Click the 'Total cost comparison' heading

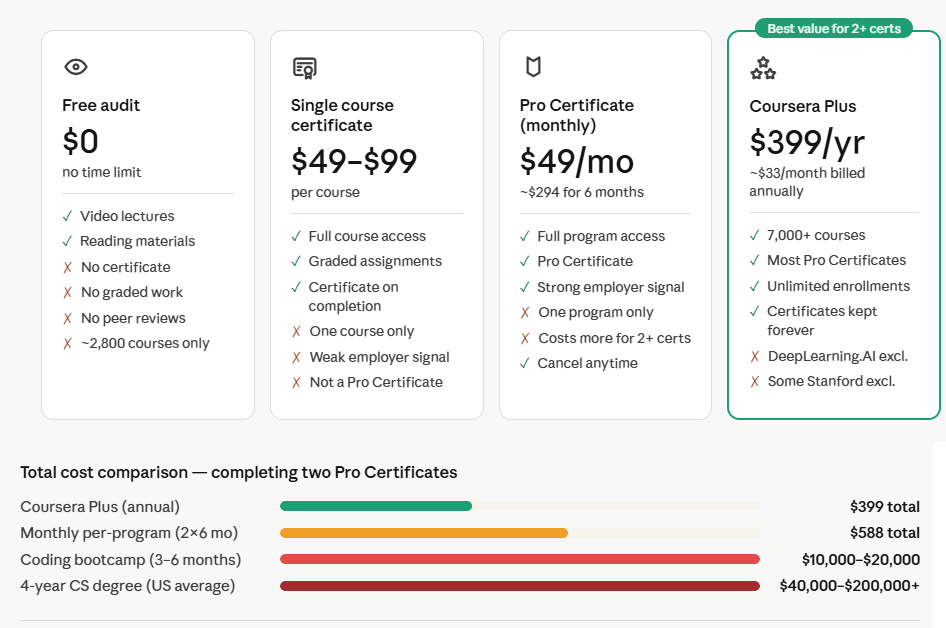click(x=239, y=472)
